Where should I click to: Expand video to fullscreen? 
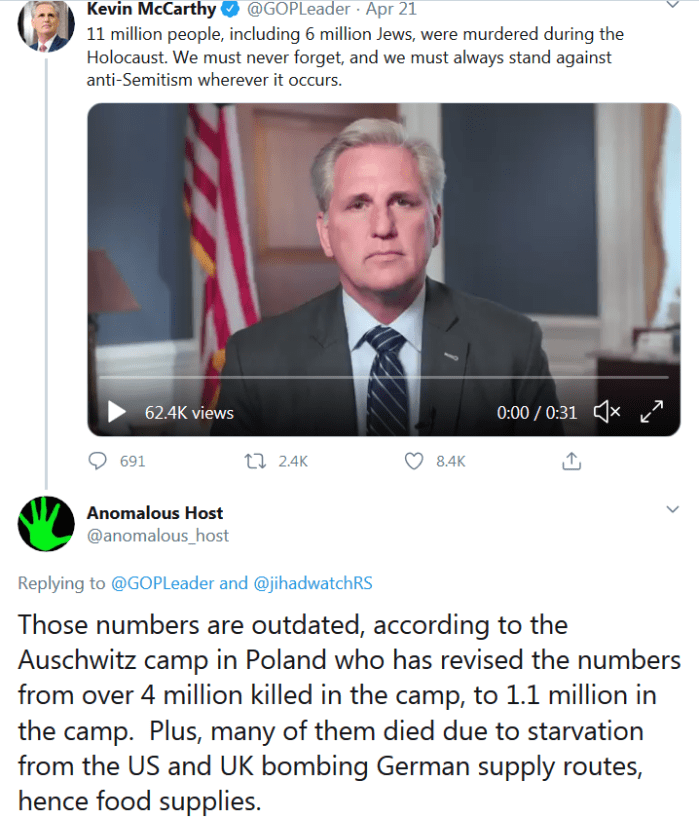pos(652,411)
